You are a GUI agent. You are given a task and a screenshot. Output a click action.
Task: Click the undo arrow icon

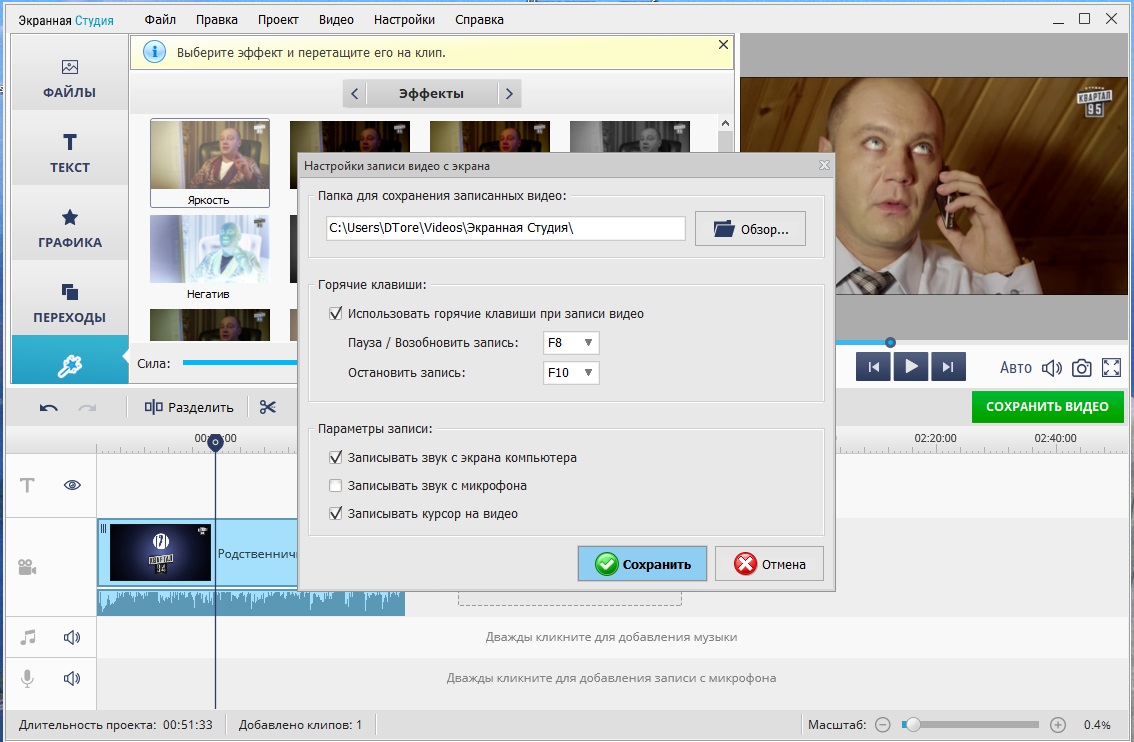point(47,407)
